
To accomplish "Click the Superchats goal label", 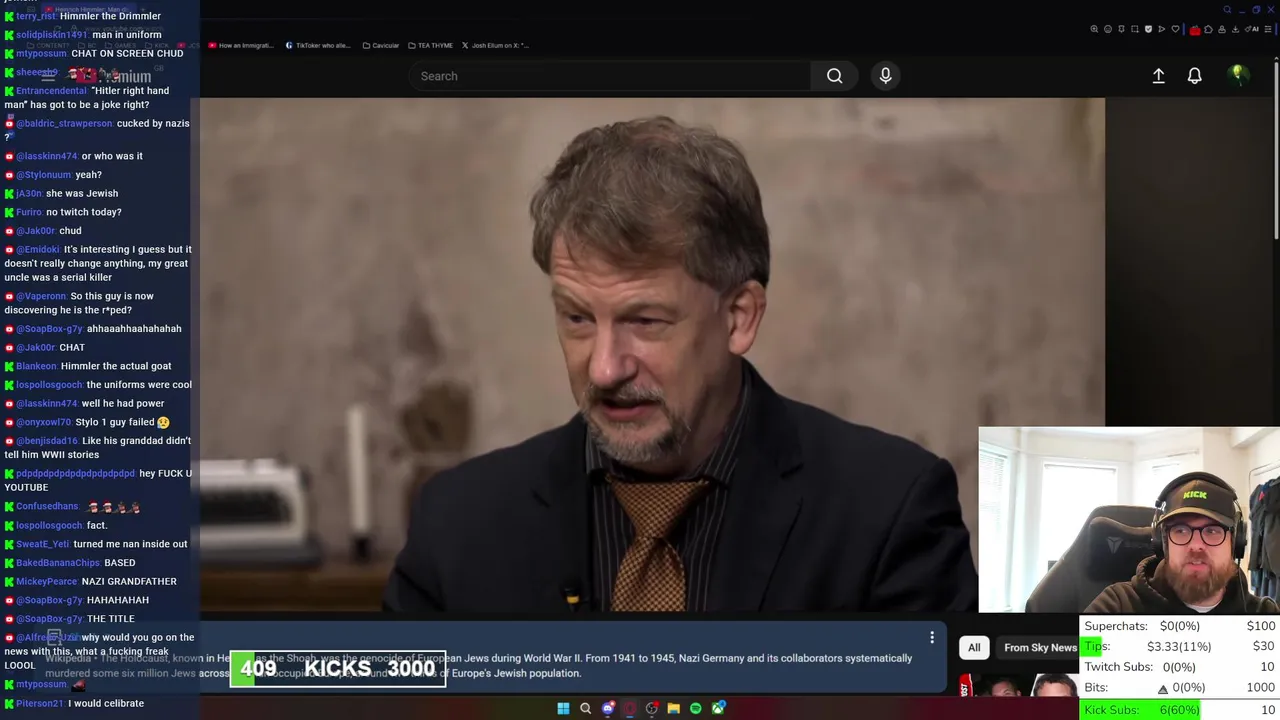I will 1116,626.
